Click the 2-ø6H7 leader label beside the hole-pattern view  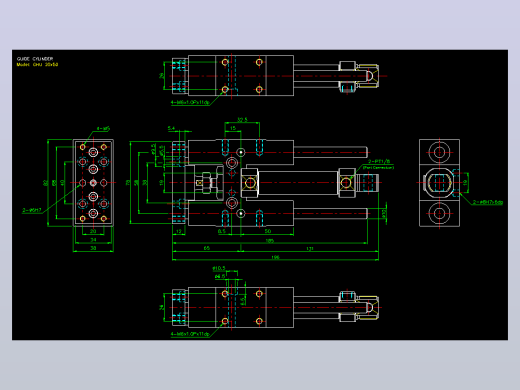32,210
